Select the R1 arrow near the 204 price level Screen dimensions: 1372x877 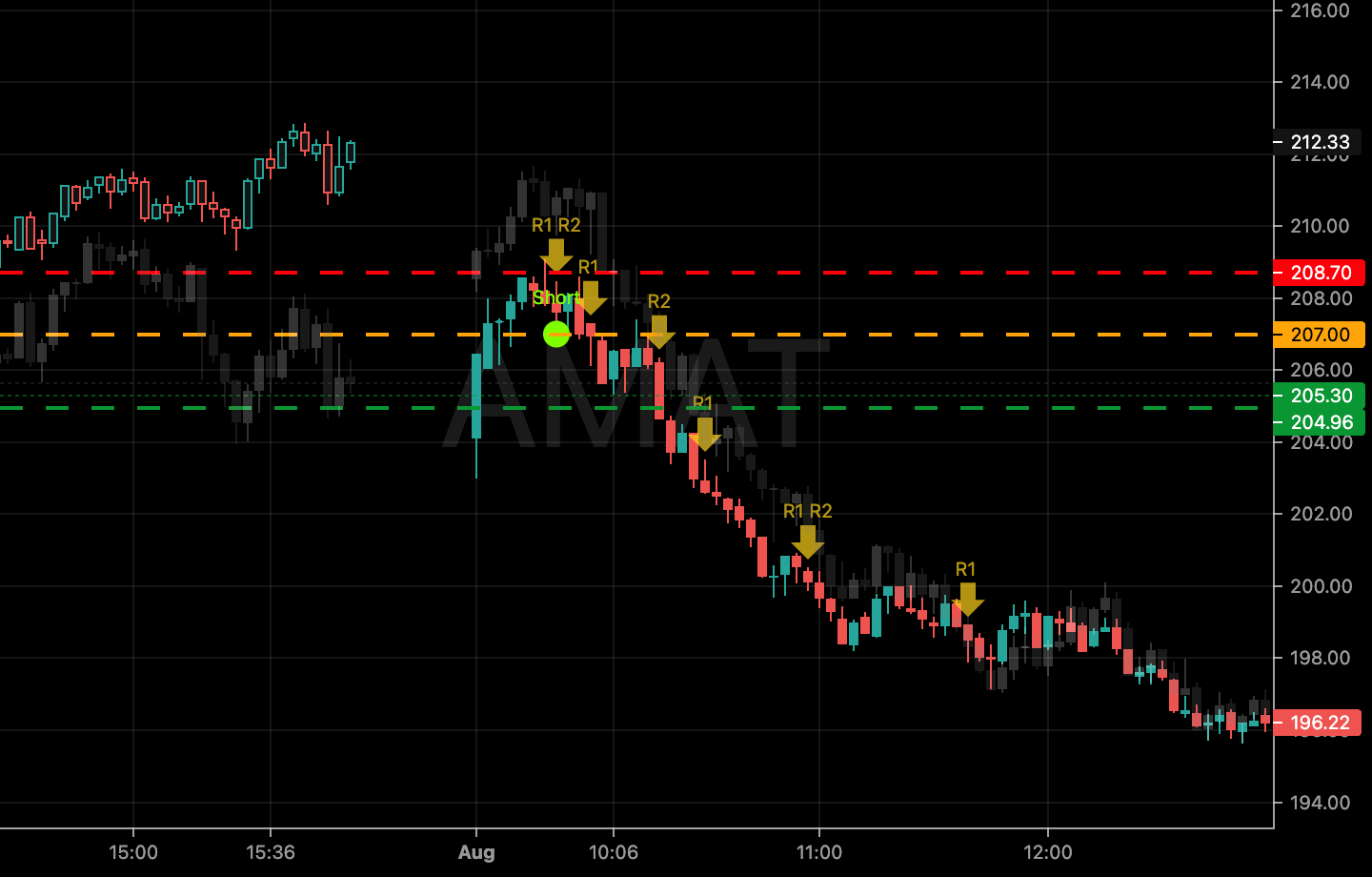[704, 434]
